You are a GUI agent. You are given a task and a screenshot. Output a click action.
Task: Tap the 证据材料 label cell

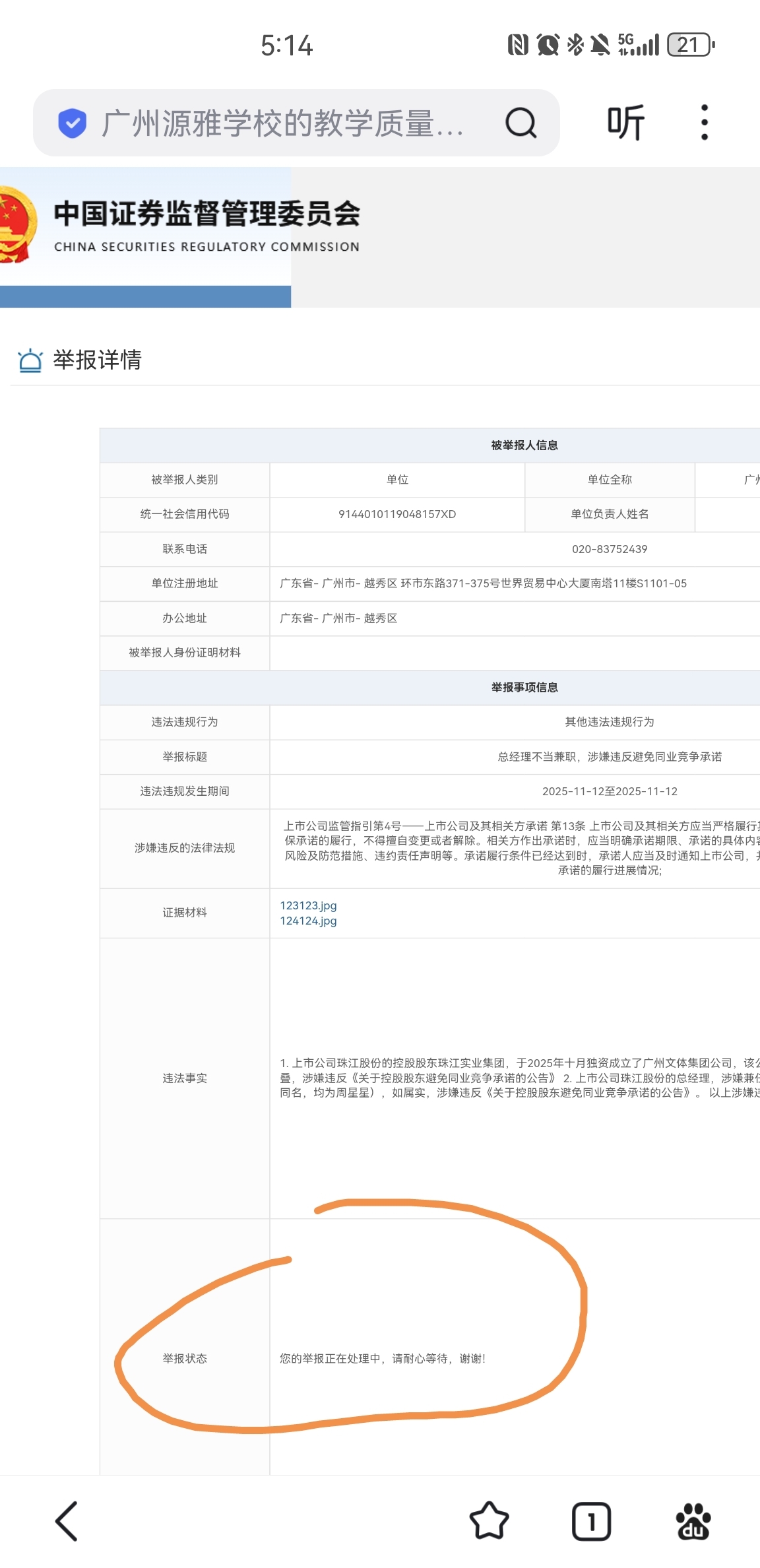click(185, 913)
